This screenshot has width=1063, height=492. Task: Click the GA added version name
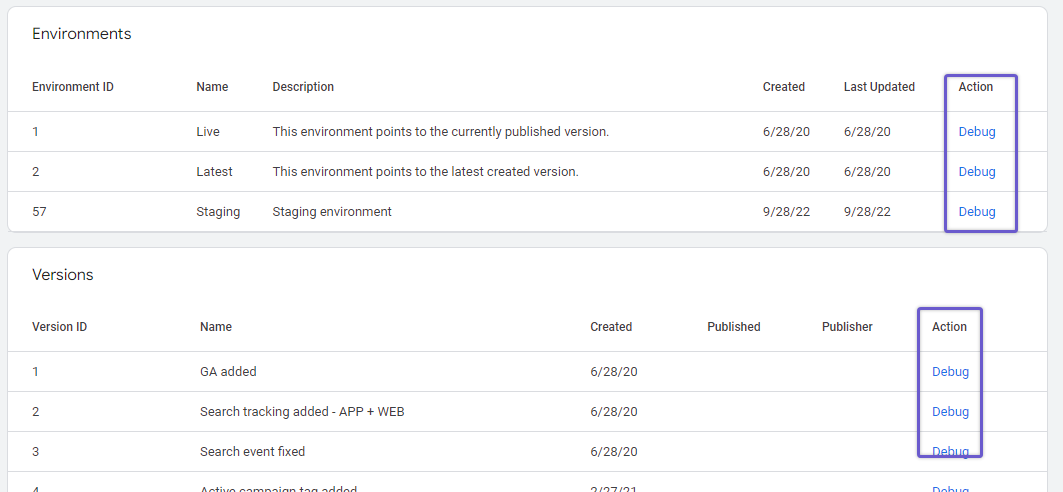pyautogui.click(x=228, y=371)
